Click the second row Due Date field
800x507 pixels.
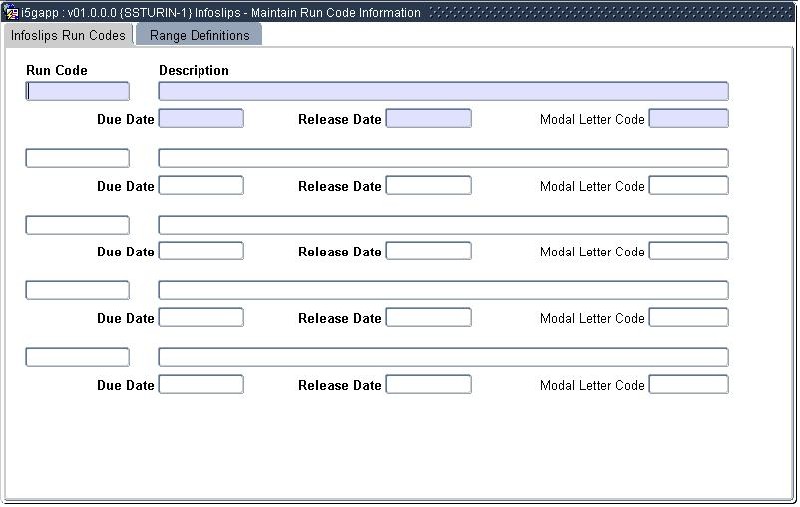click(201, 185)
